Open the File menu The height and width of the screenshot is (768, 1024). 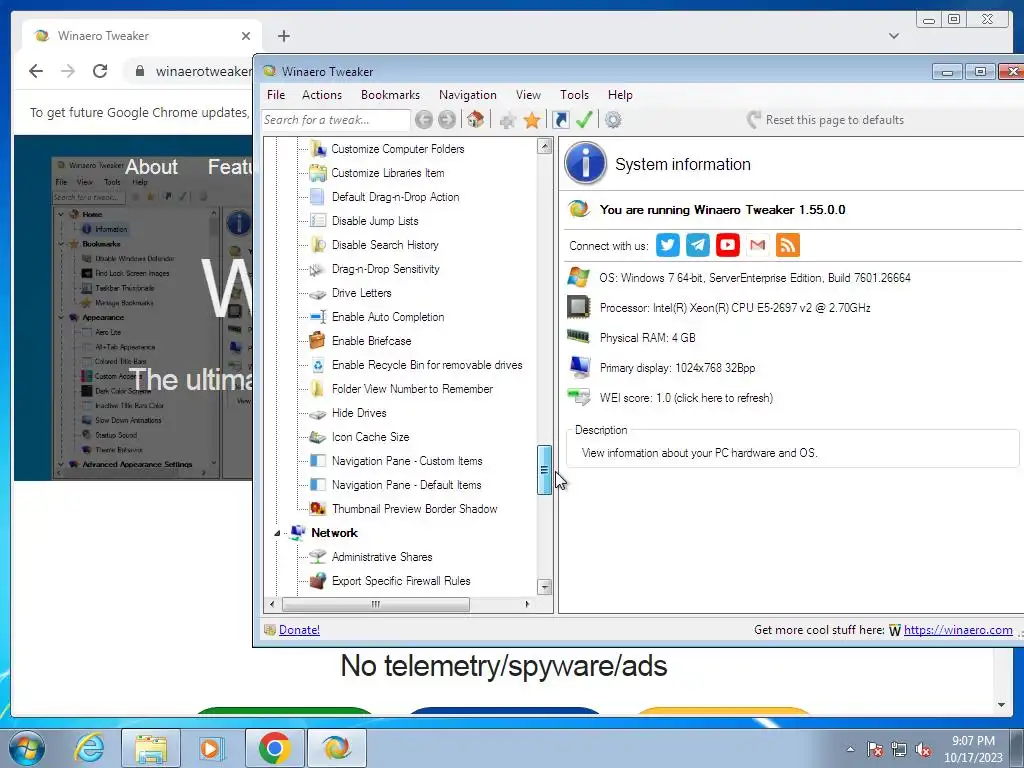click(276, 95)
